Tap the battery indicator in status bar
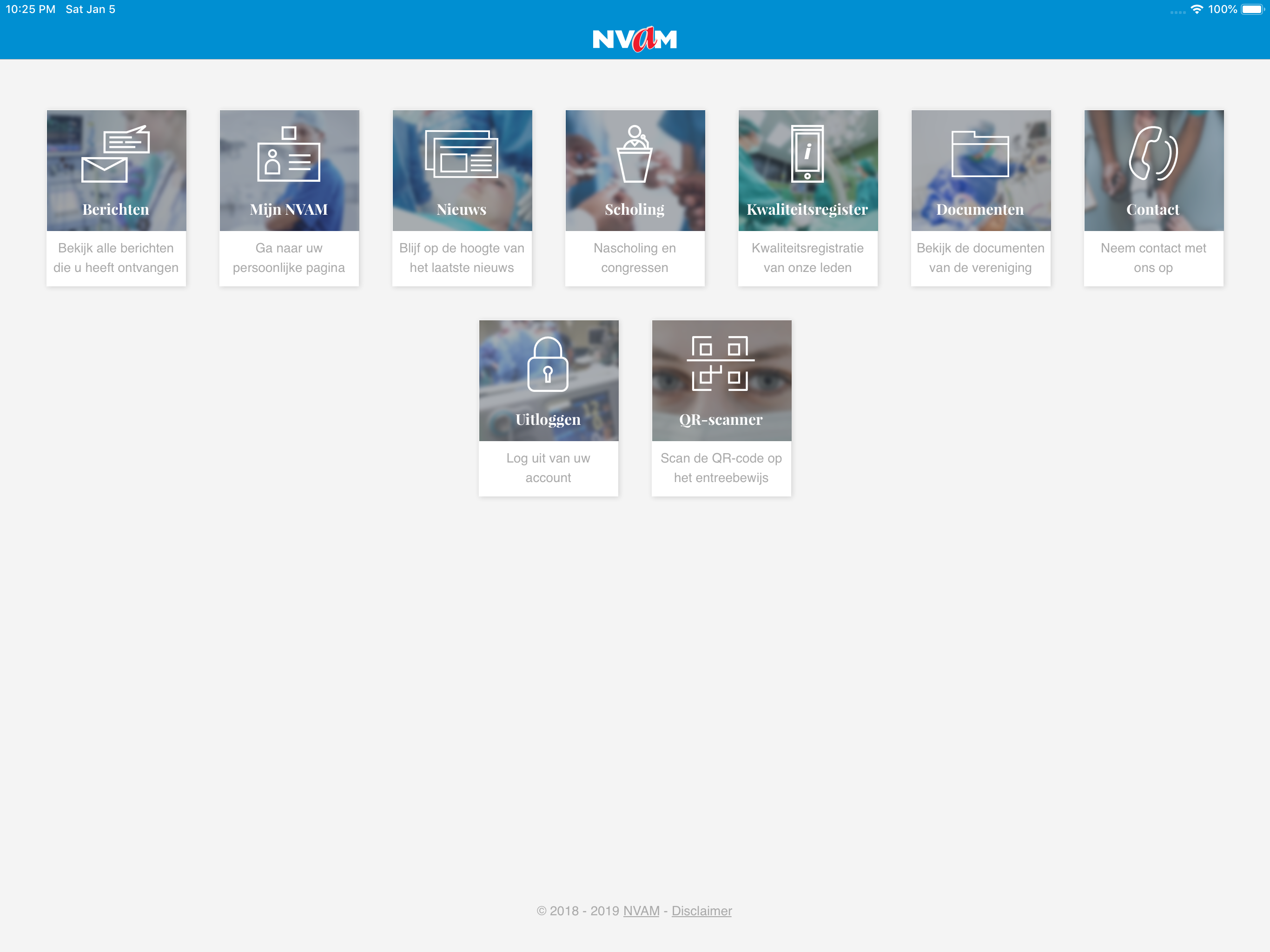1270x952 pixels. (1251, 9)
